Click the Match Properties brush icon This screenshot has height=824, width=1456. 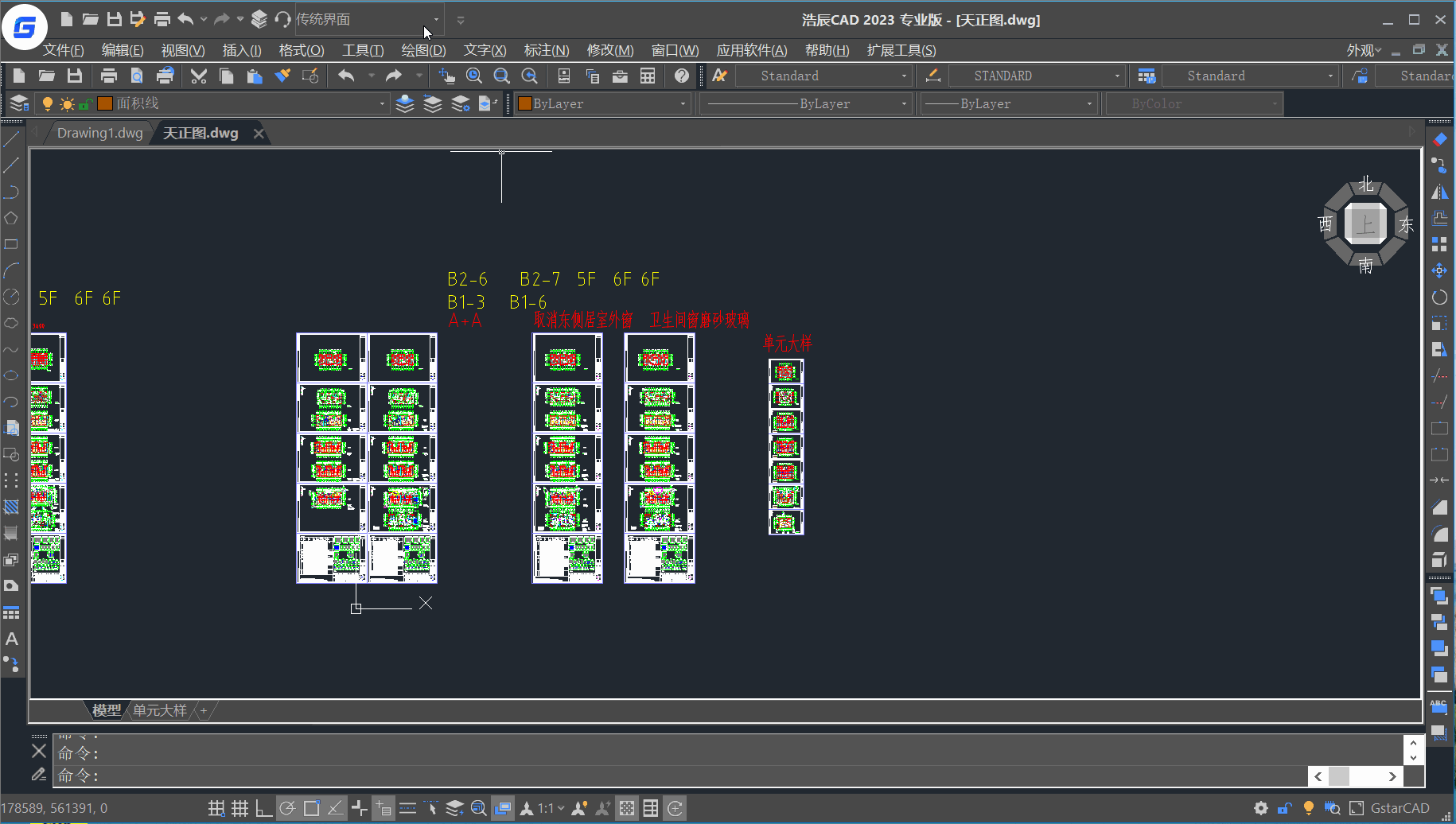282,76
